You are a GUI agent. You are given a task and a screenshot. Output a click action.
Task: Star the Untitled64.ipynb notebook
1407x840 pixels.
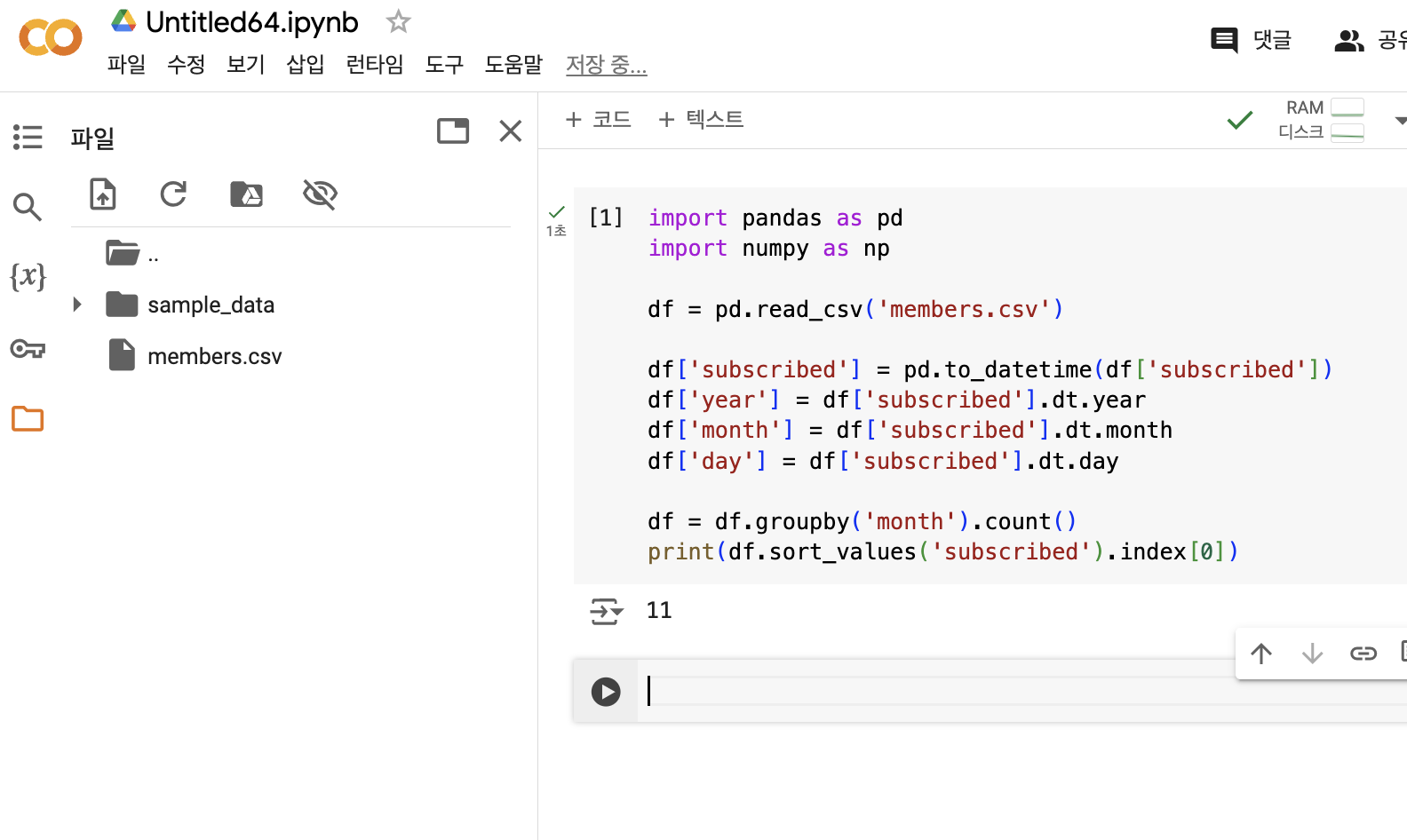click(398, 21)
